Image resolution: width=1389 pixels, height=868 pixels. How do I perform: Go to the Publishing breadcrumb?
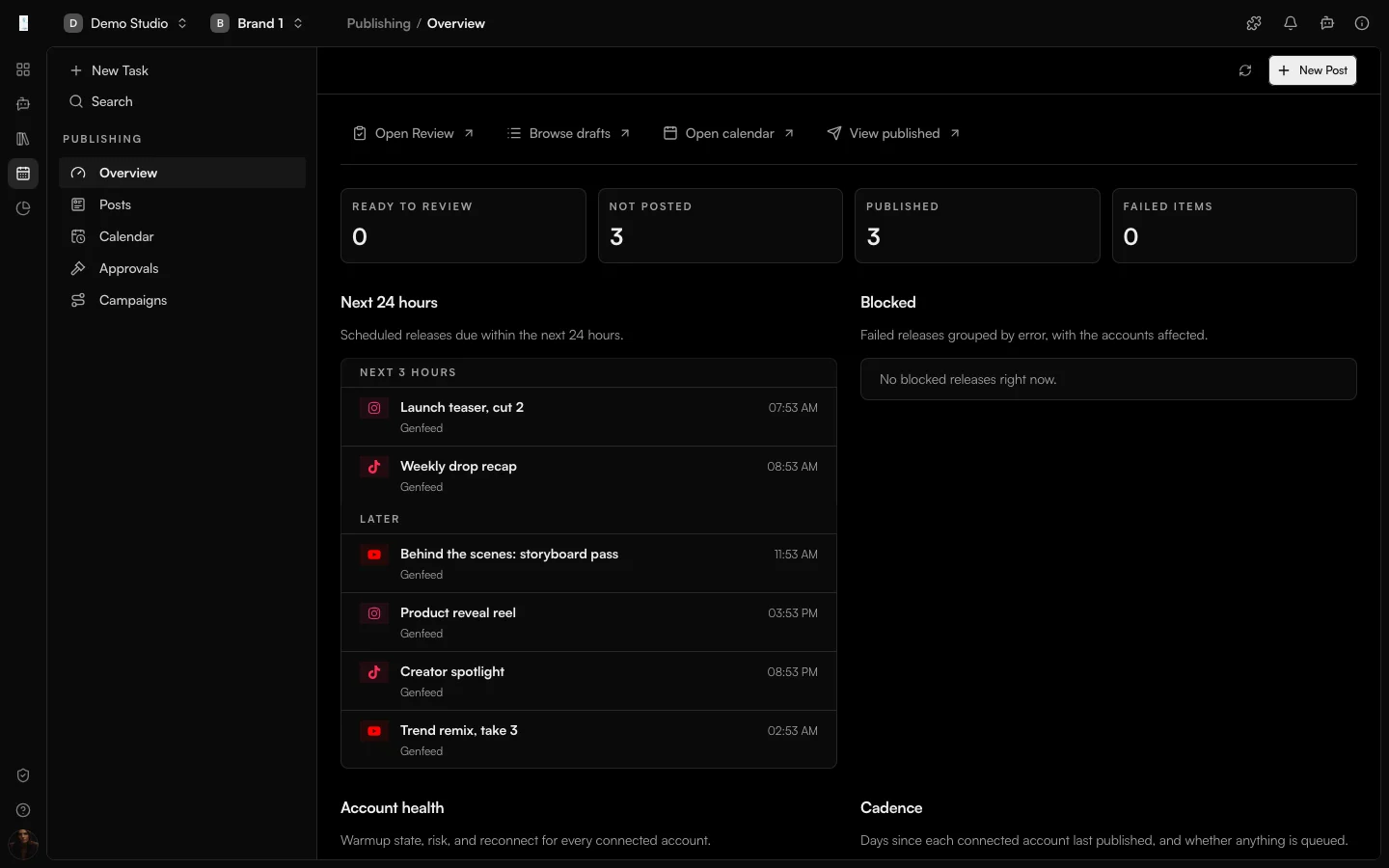[378, 23]
